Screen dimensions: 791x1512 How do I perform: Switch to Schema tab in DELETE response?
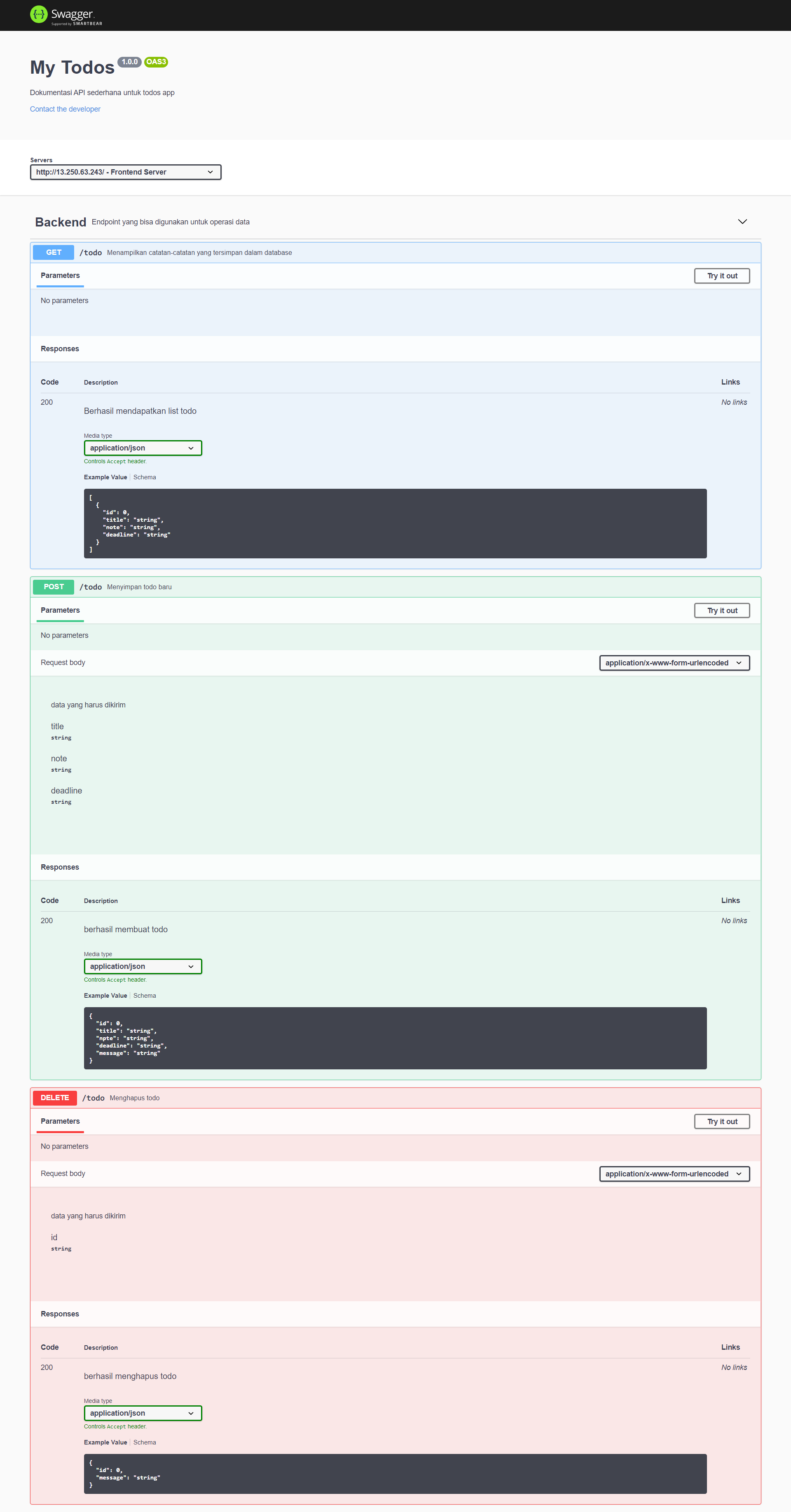click(x=145, y=1442)
